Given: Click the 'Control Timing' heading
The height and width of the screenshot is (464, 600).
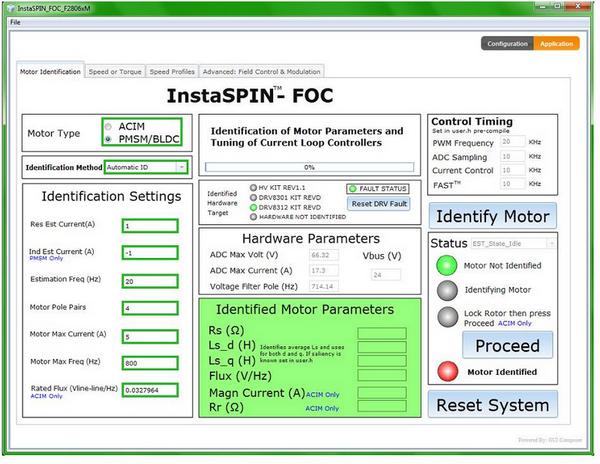Looking at the screenshot, I should click(472, 122).
